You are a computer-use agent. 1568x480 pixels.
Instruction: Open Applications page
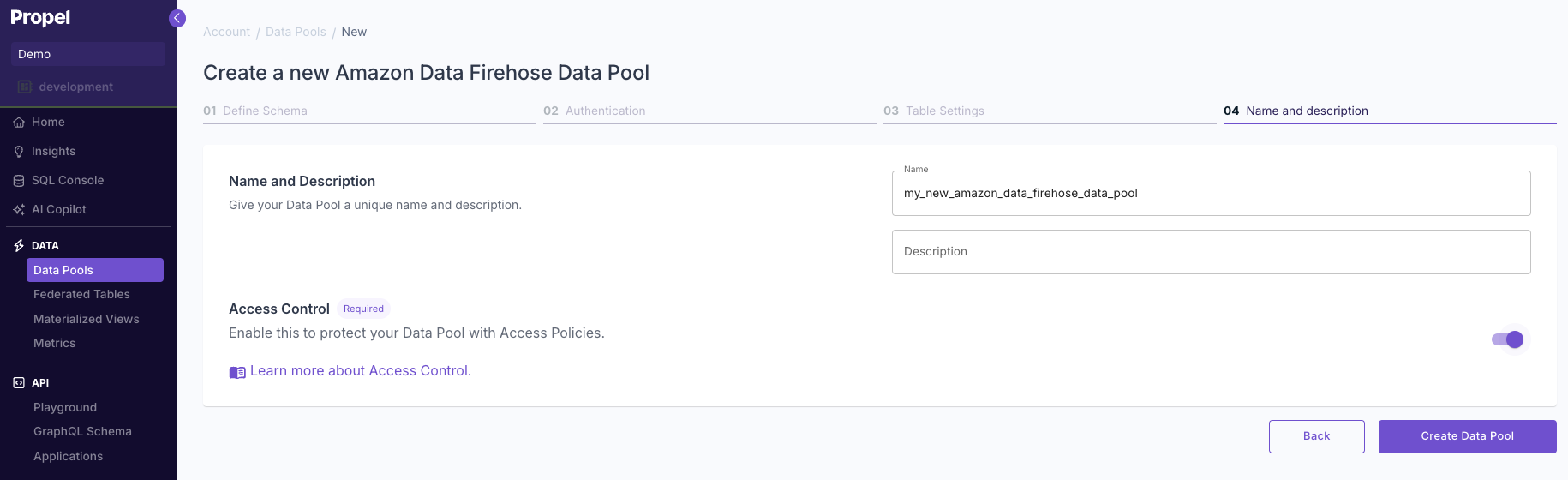point(69,457)
